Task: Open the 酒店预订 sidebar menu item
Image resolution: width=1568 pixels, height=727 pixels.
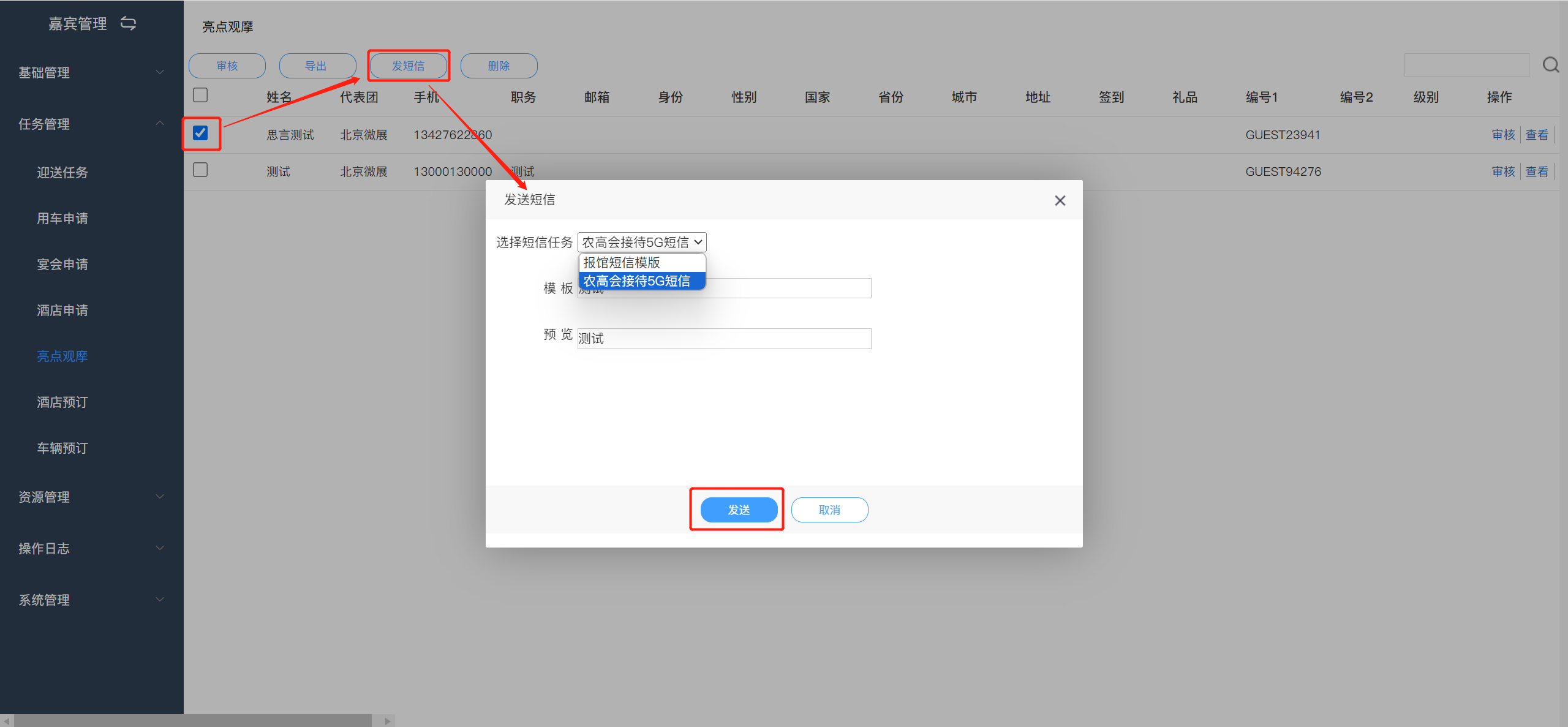Action: [62, 402]
